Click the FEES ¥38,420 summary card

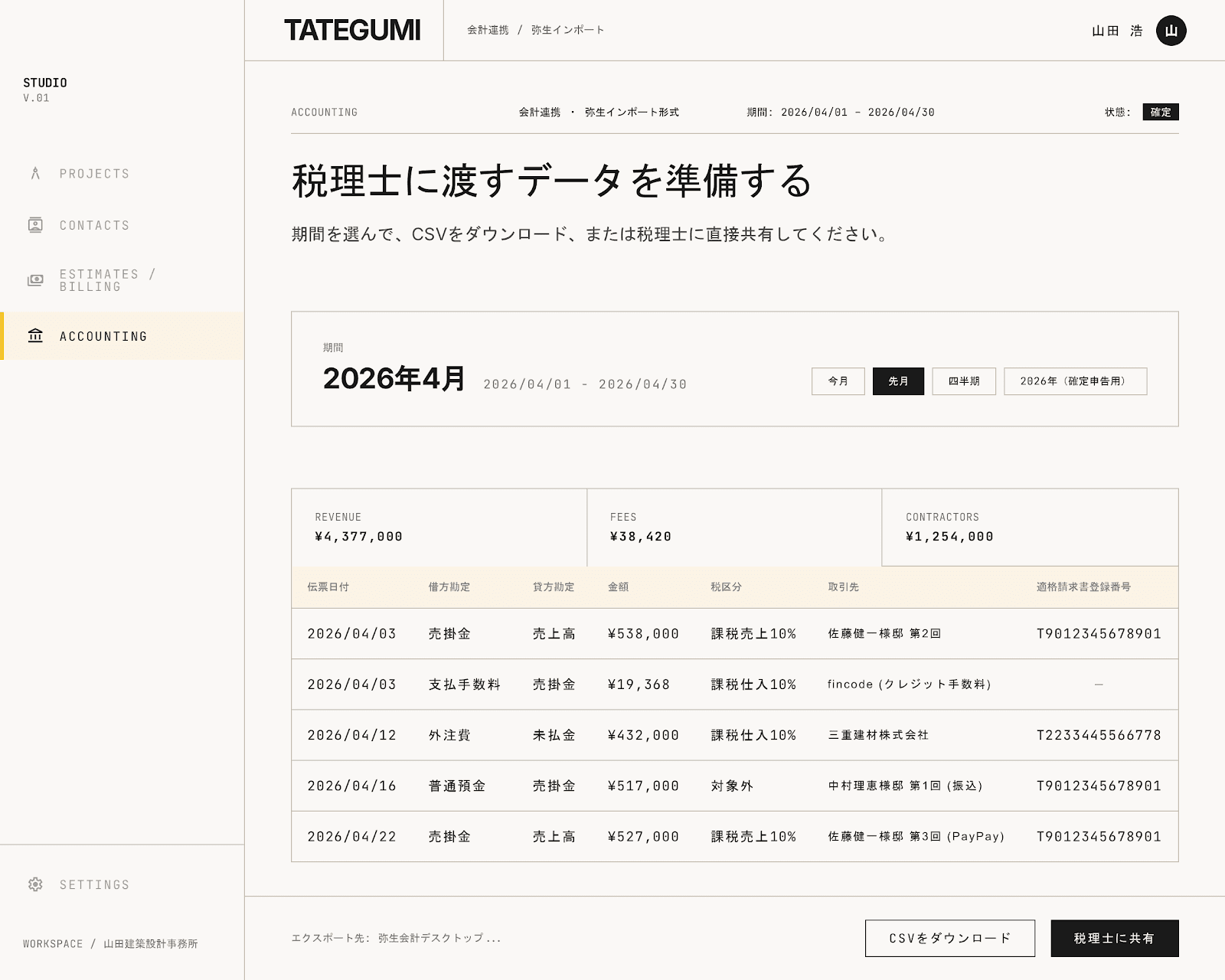[734, 528]
